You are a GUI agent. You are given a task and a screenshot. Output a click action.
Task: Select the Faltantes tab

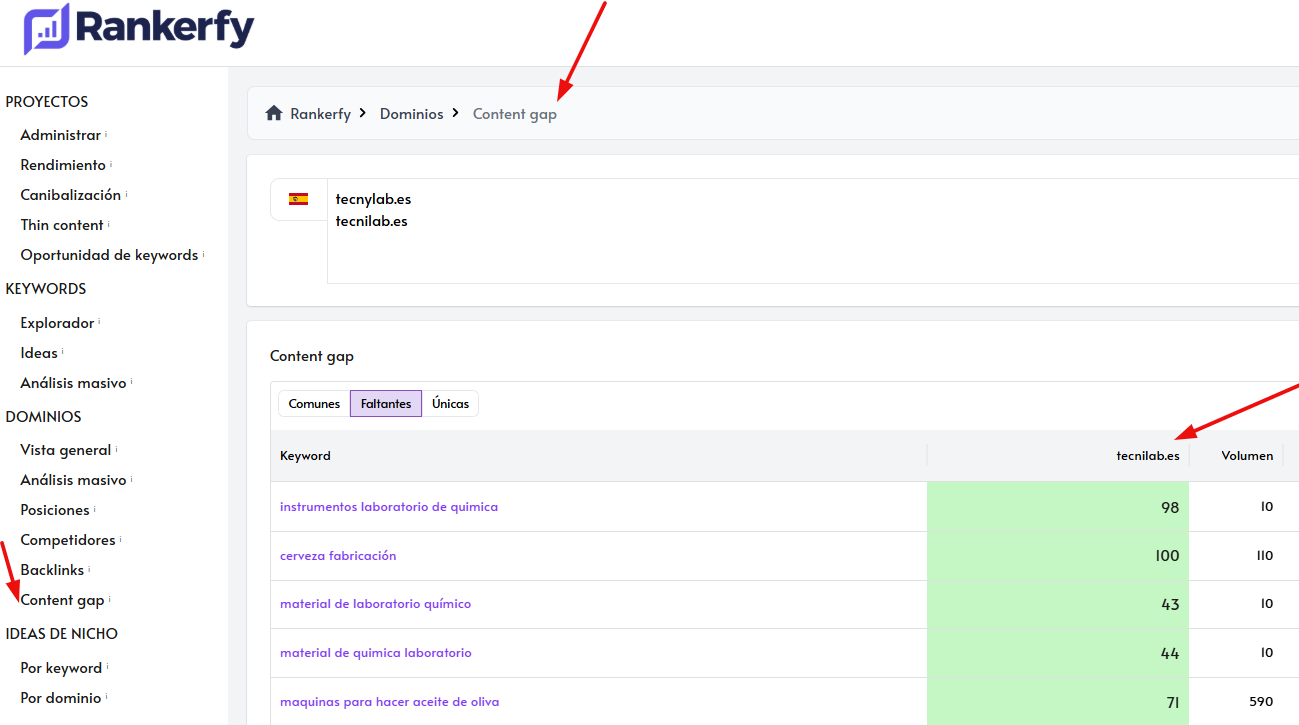386,404
